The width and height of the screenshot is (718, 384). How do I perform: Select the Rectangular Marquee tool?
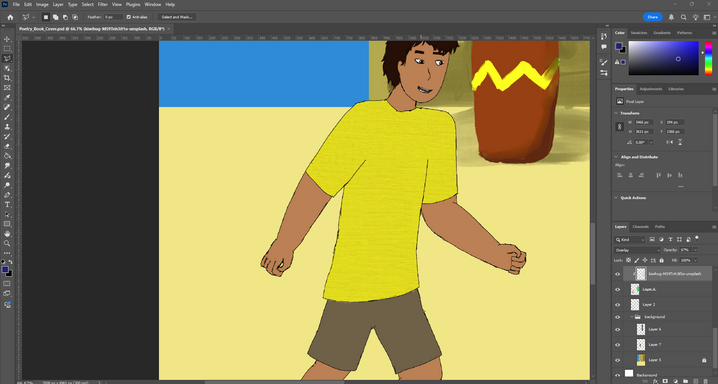click(x=7, y=49)
